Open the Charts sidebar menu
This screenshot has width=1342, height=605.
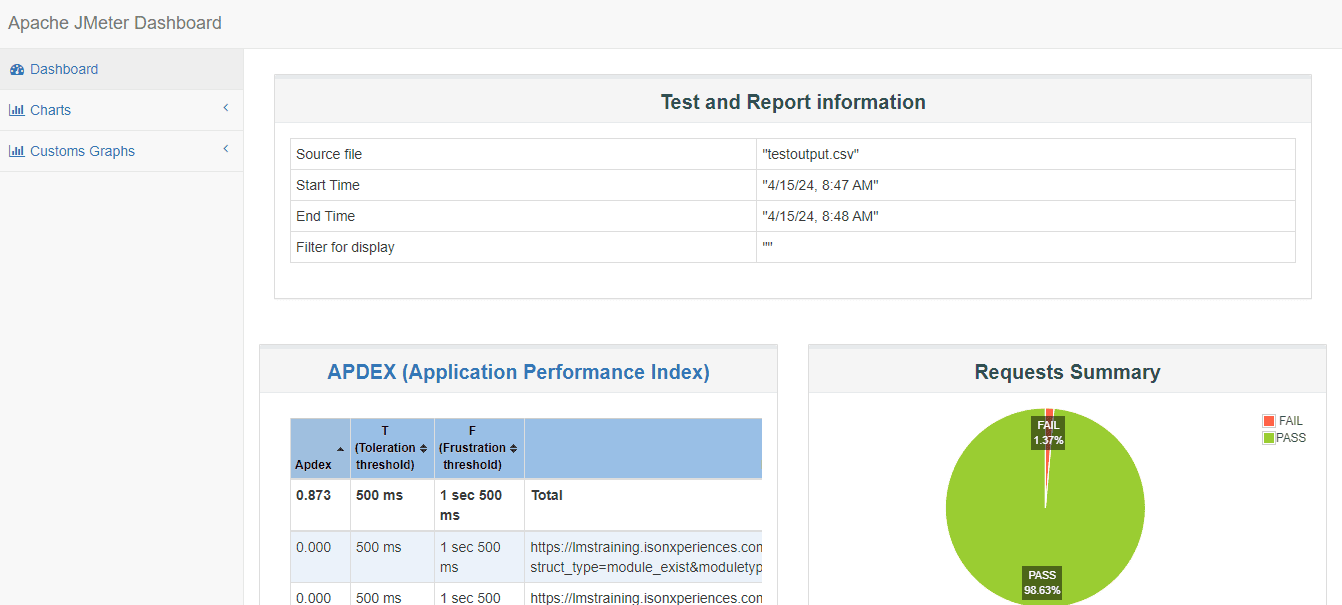50,111
